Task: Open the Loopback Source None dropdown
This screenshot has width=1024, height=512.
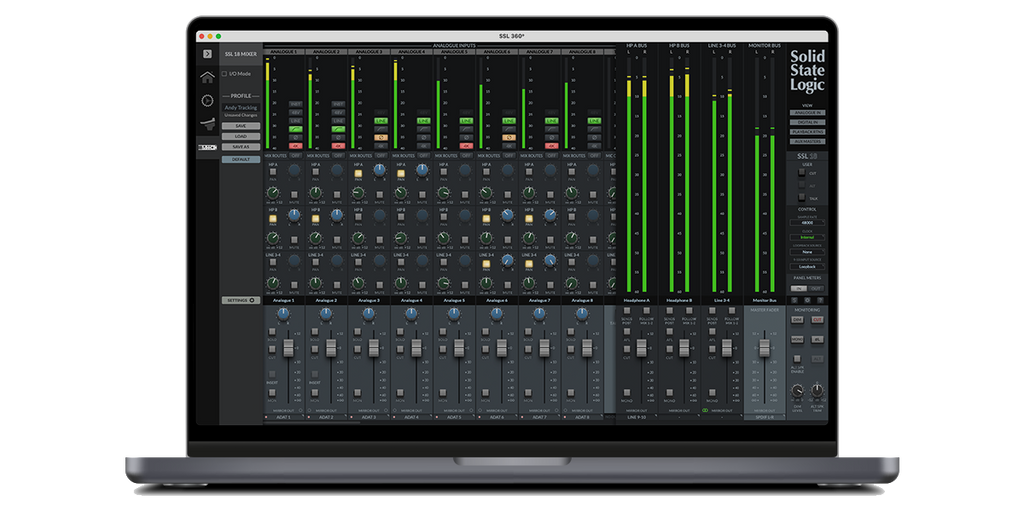Action: tap(807, 251)
